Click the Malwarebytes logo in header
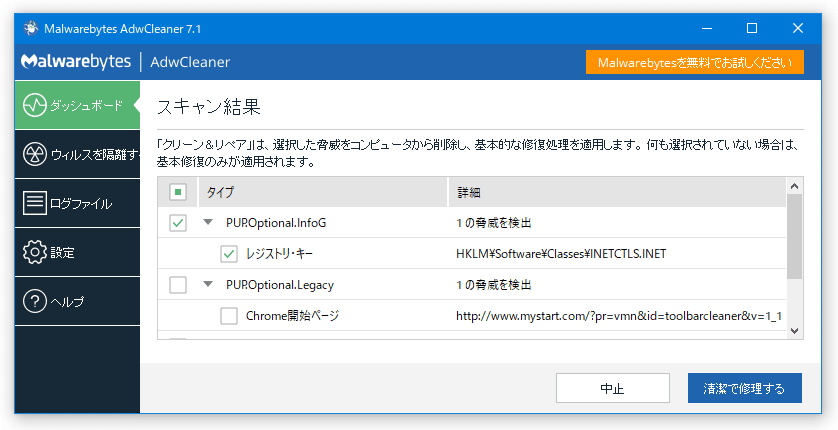The height and width of the screenshot is (430, 838). point(76,61)
